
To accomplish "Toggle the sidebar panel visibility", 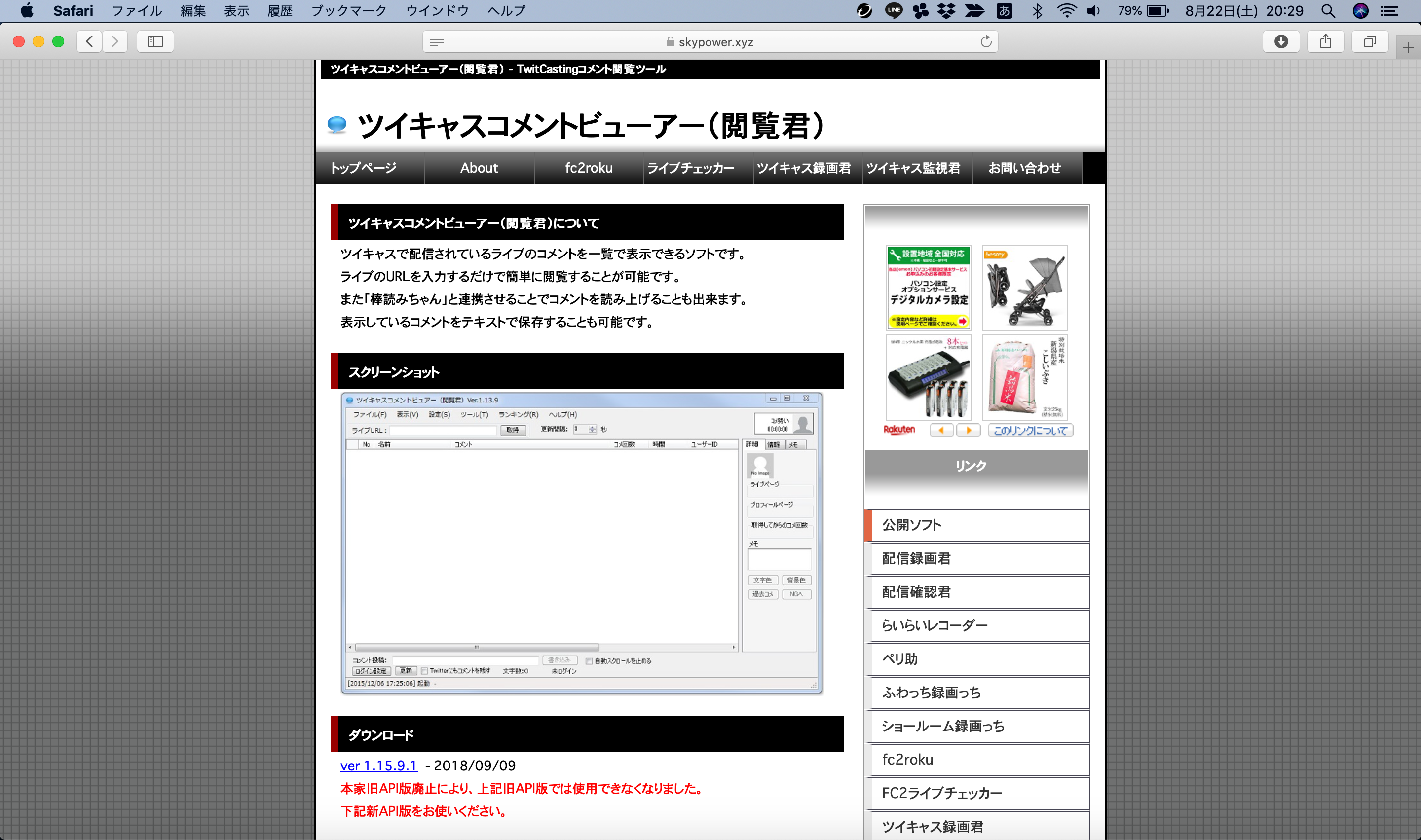I will (x=155, y=41).
